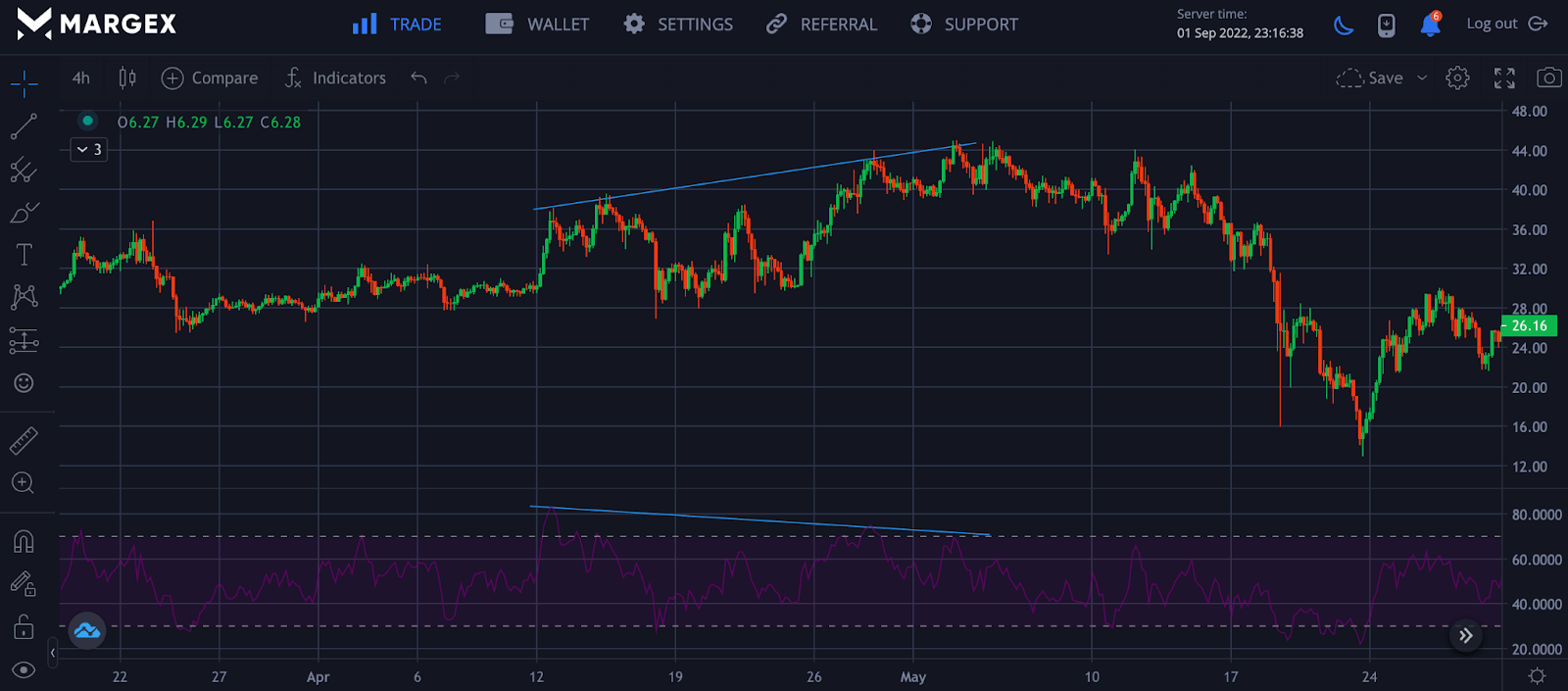Screen dimensions: 1568x691
Task: Toggle magnet mode for drawings
Action: point(24,542)
